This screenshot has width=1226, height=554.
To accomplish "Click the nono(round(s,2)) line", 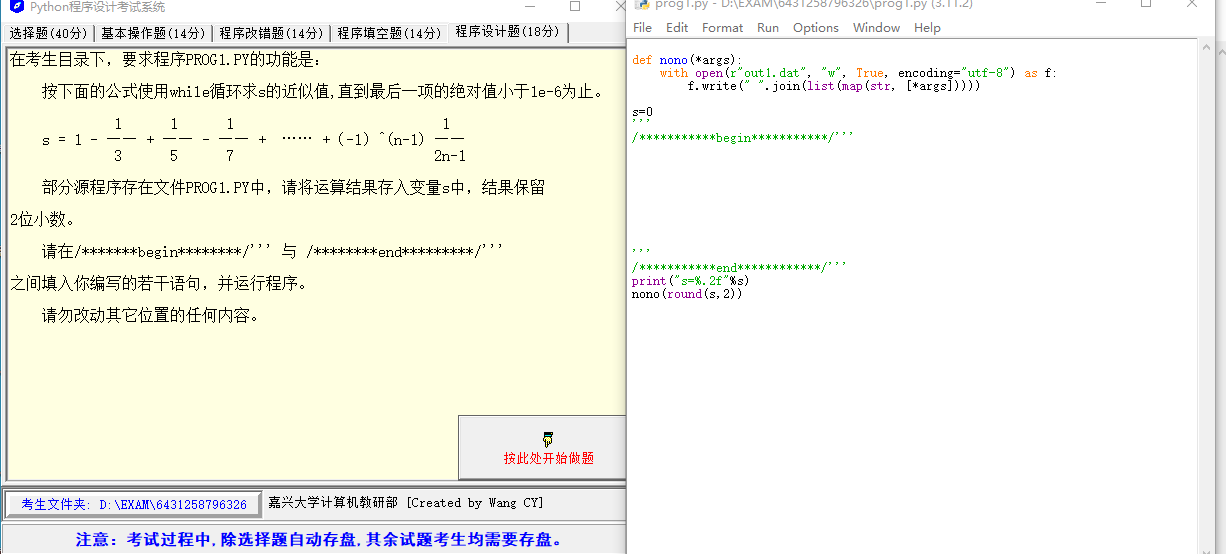I will click(x=687, y=293).
